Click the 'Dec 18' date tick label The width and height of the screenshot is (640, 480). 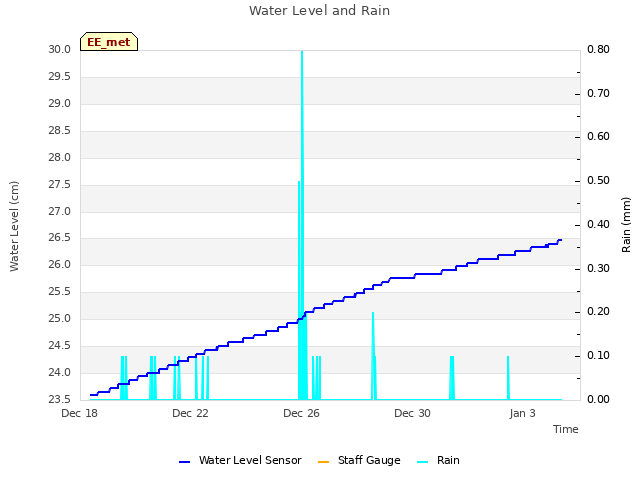coord(79,413)
